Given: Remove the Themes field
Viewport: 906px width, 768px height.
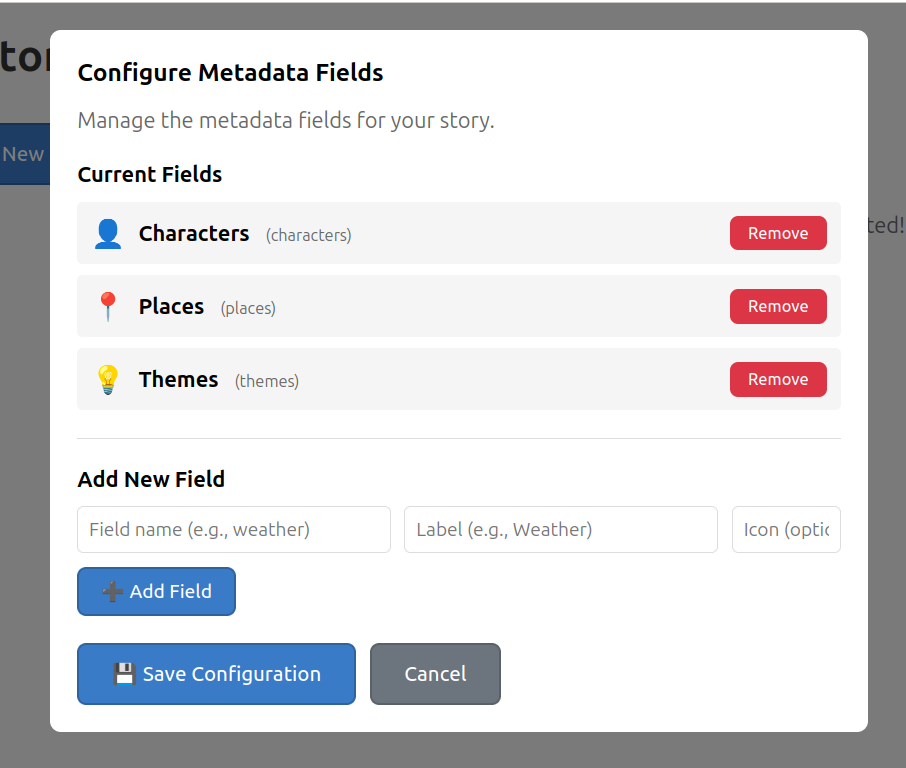Looking at the screenshot, I should (x=778, y=379).
